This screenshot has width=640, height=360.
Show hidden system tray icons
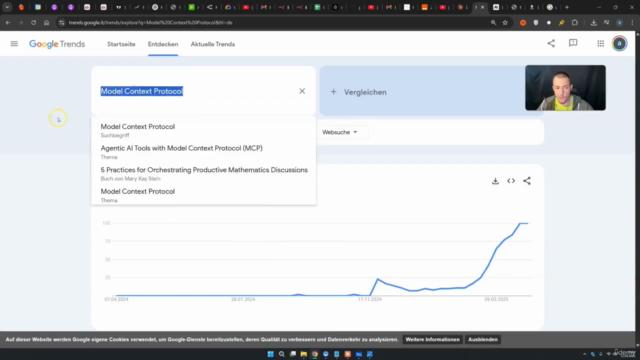click(584, 354)
